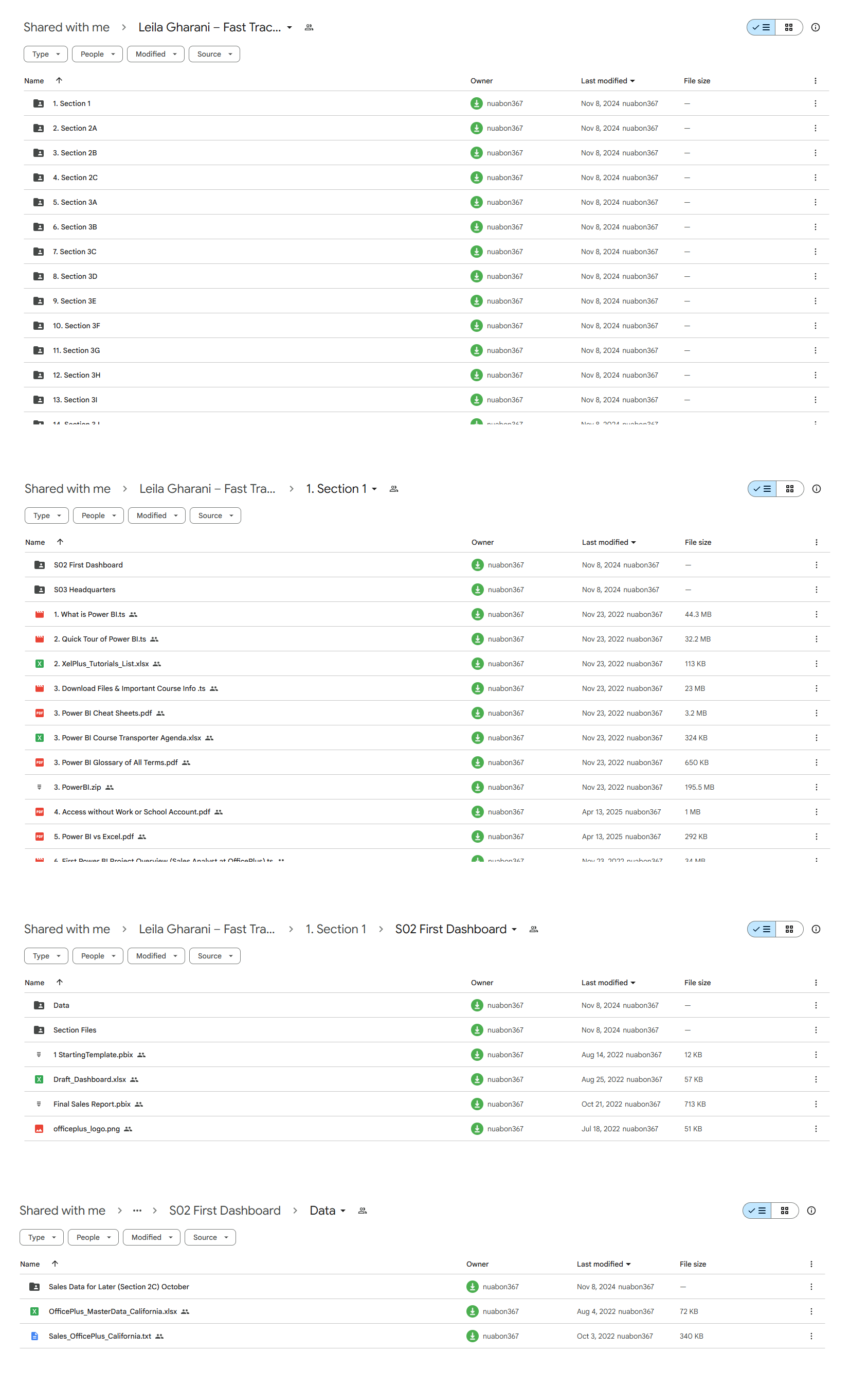Select list layout in the S02 First Dashboard view
The height and width of the screenshot is (1387, 868).
click(762, 929)
